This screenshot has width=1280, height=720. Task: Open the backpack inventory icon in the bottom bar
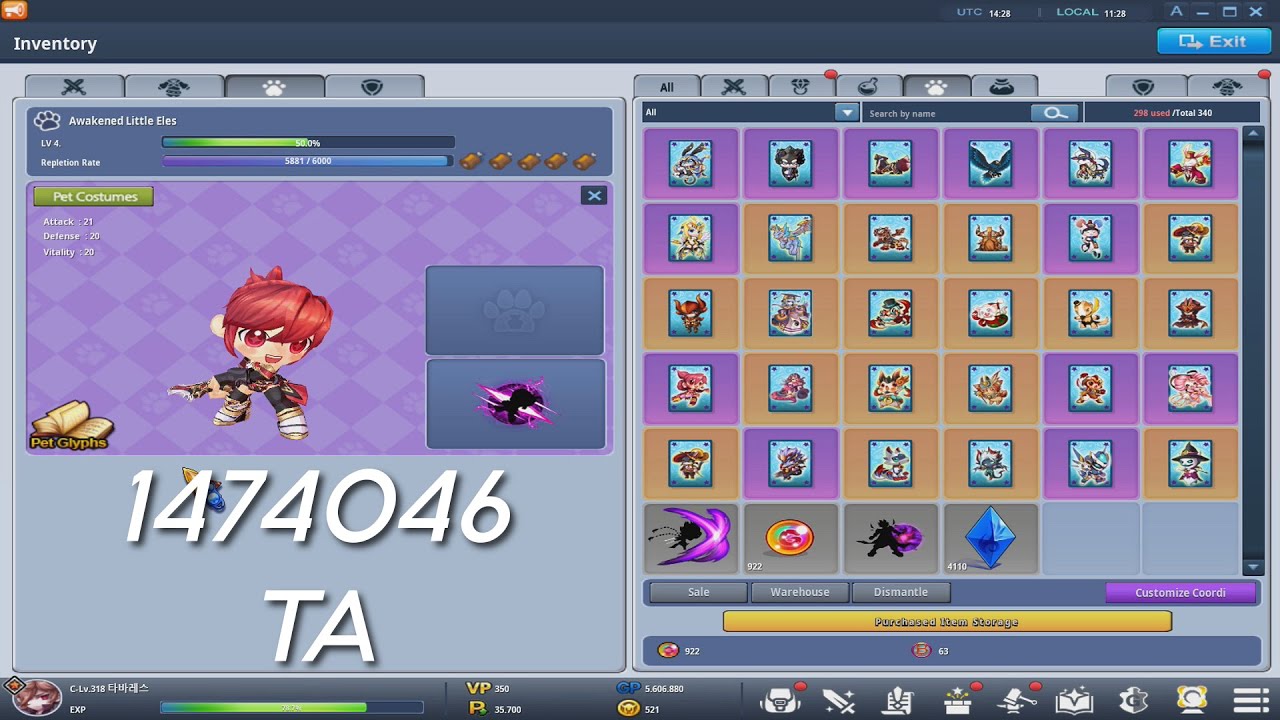coord(781,699)
